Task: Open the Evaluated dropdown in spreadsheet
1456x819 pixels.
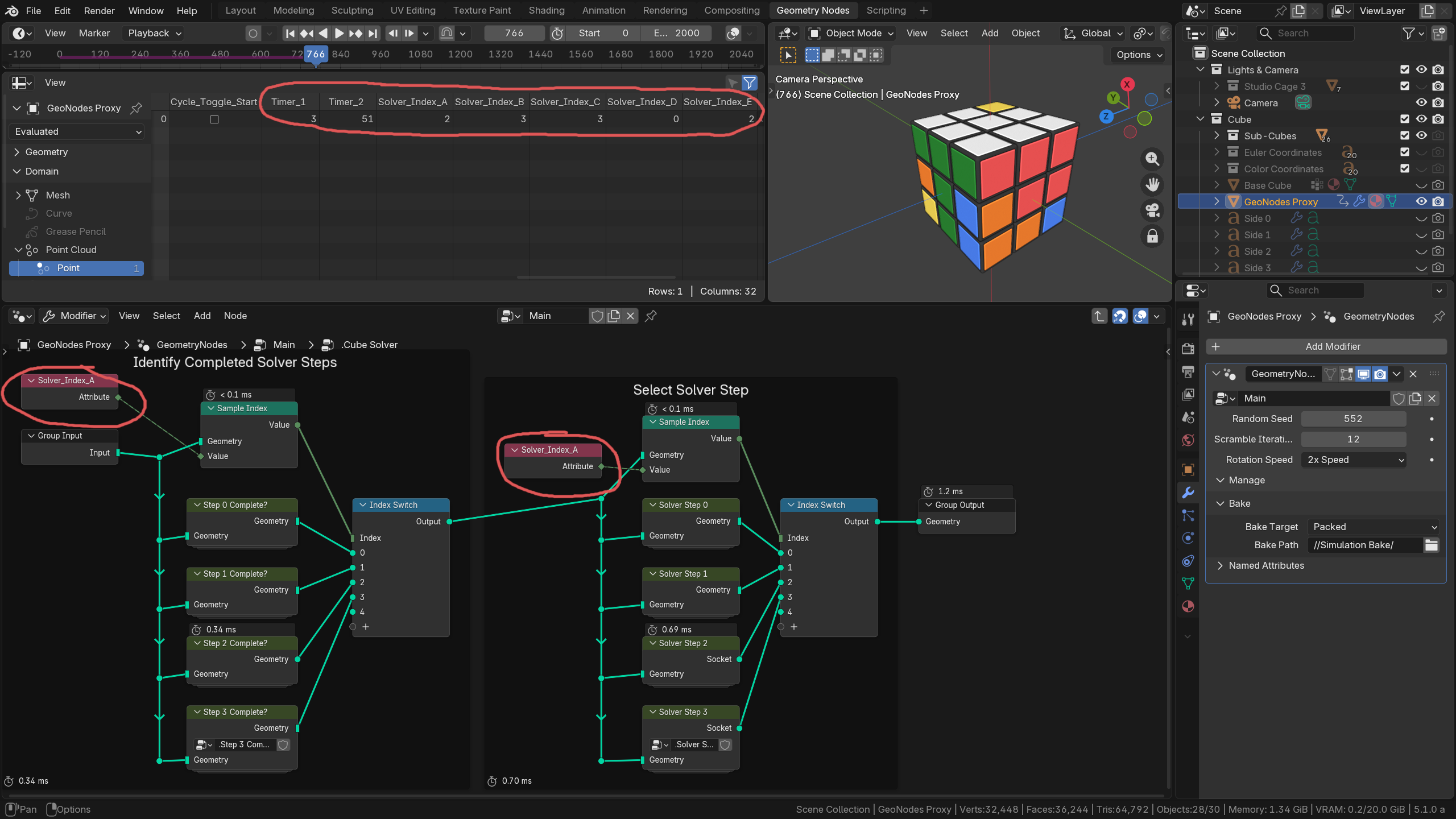Action: pyautogui.click(x=77, y=131)
